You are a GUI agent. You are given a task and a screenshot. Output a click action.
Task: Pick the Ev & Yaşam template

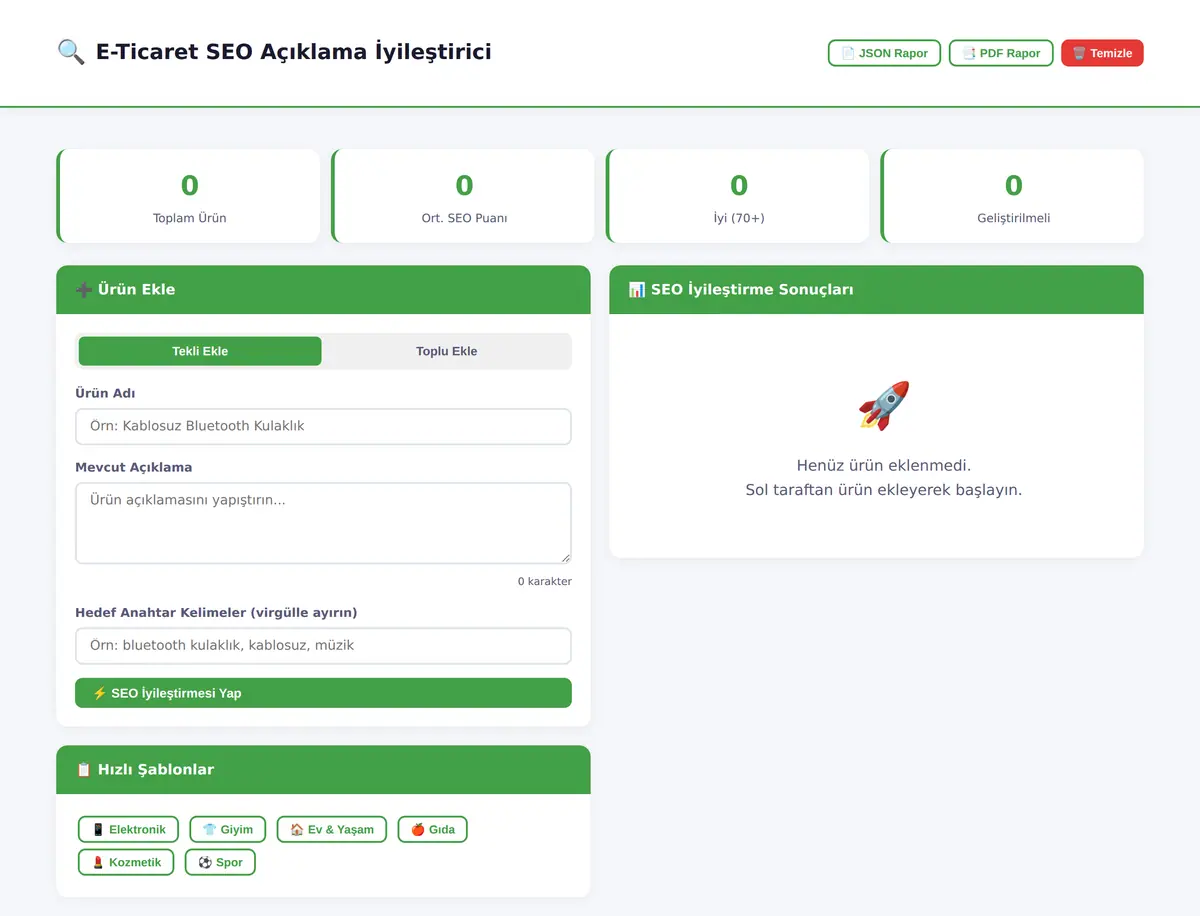[x=332, y=829]
